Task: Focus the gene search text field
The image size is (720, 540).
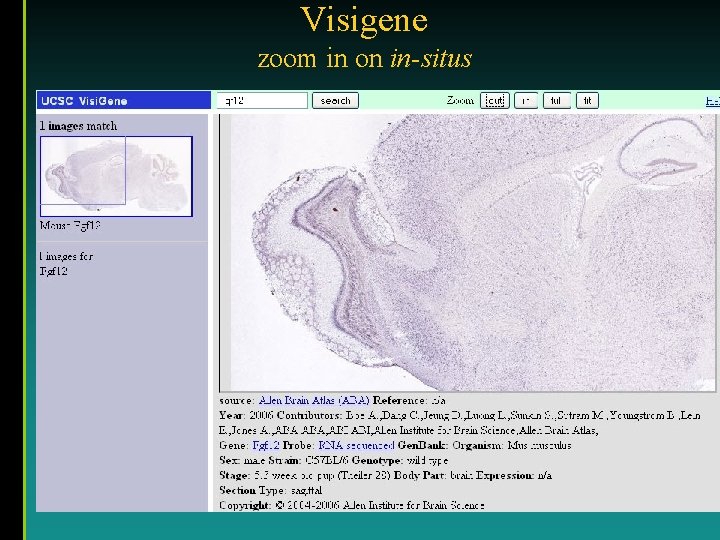Action: click(262, 101)
